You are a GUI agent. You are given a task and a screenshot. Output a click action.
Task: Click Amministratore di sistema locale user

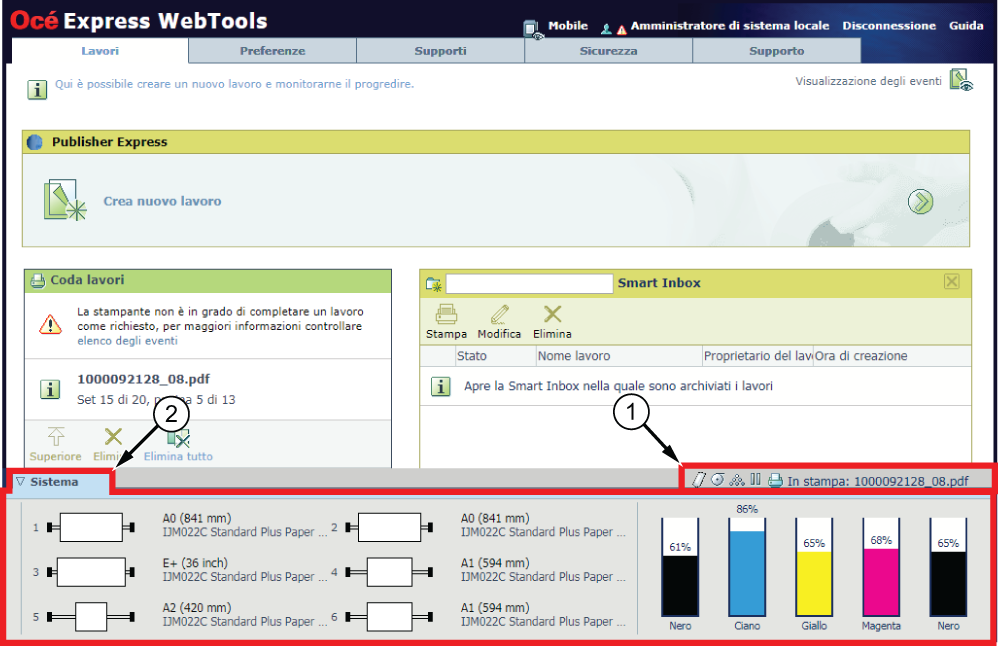click(729, 25)
